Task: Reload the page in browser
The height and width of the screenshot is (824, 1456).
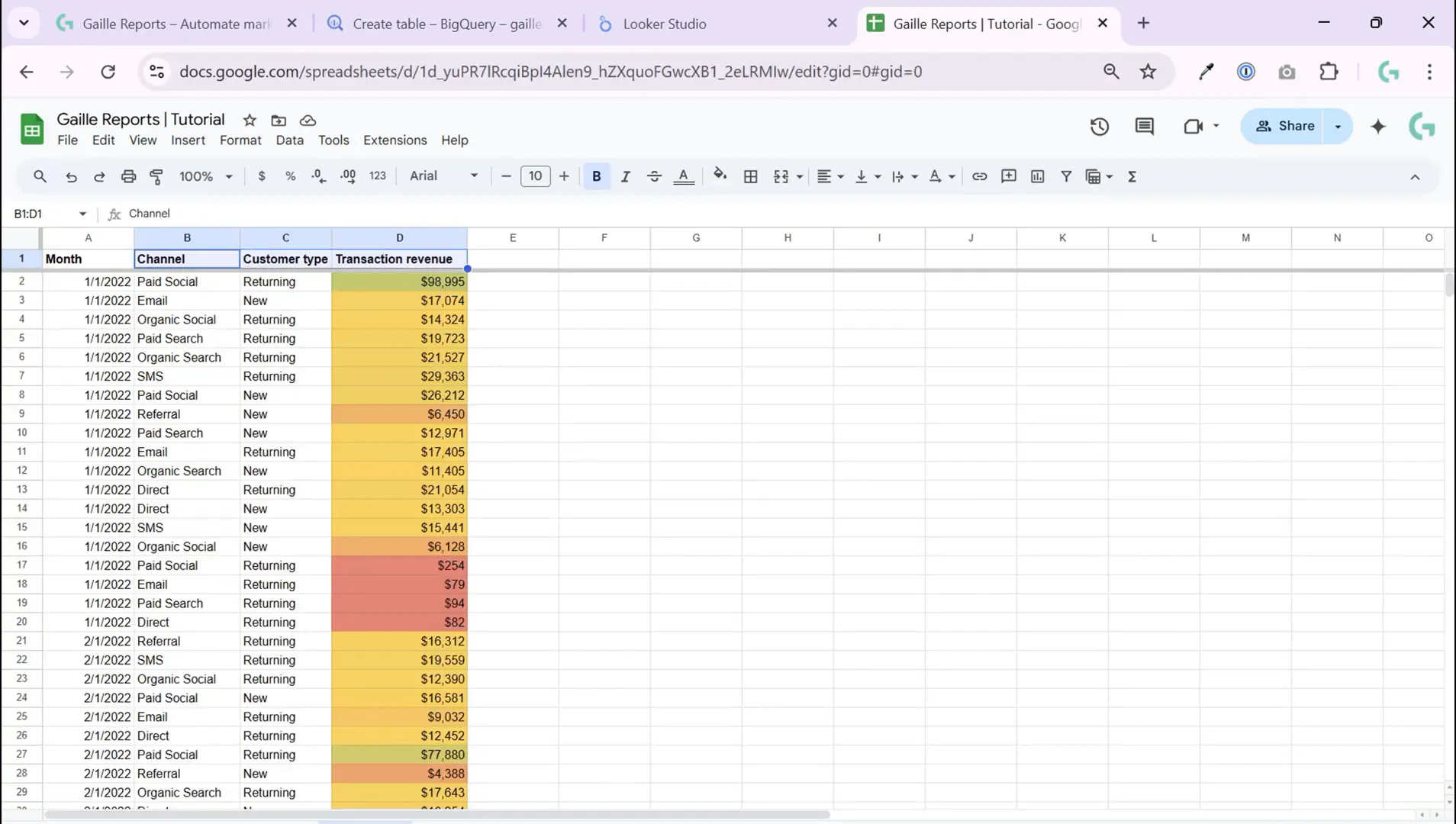Action: (108, 72)
